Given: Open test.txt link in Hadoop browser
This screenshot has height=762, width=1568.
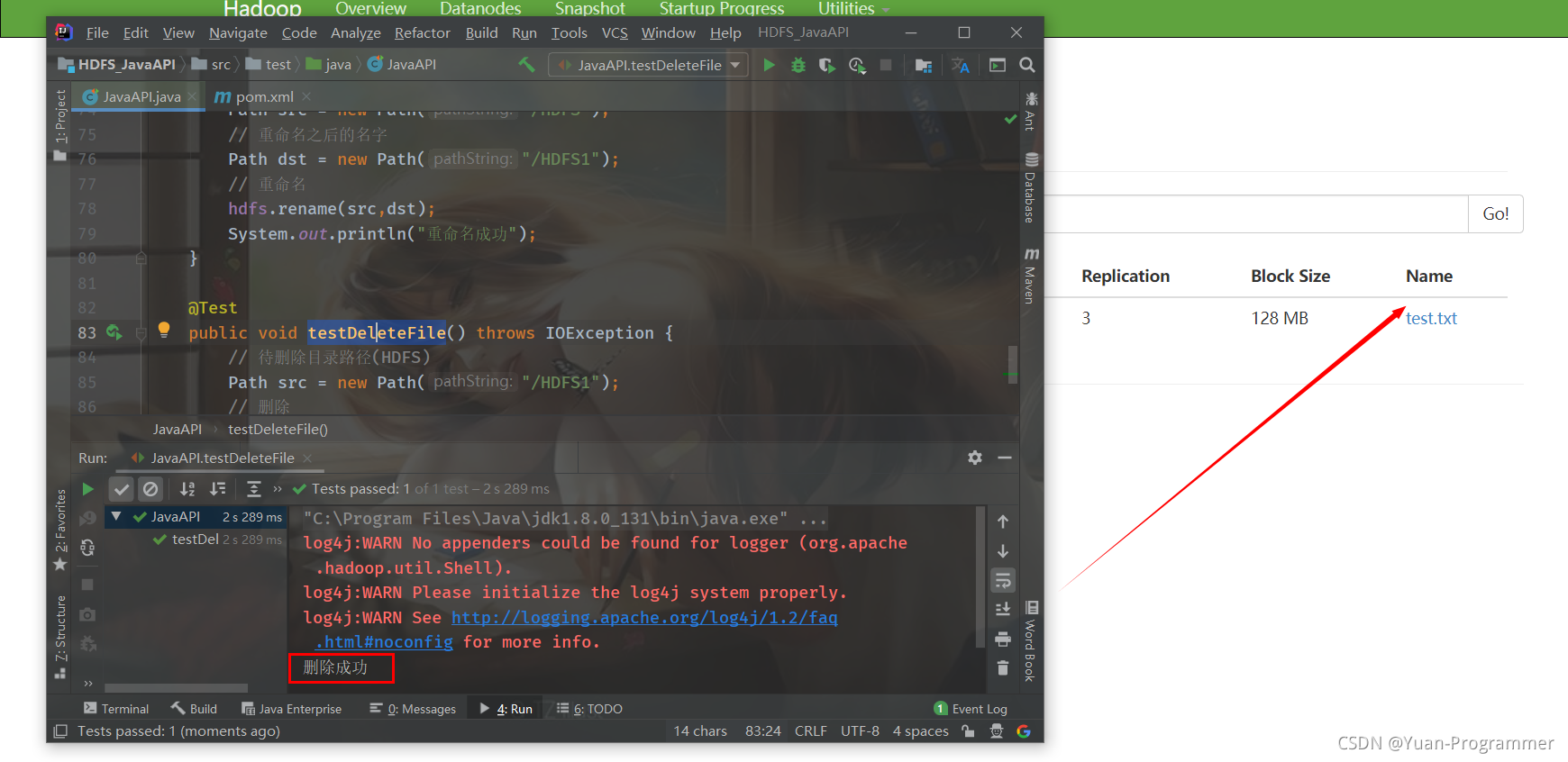Looking at the screenshot, I should pos(1431,318).
